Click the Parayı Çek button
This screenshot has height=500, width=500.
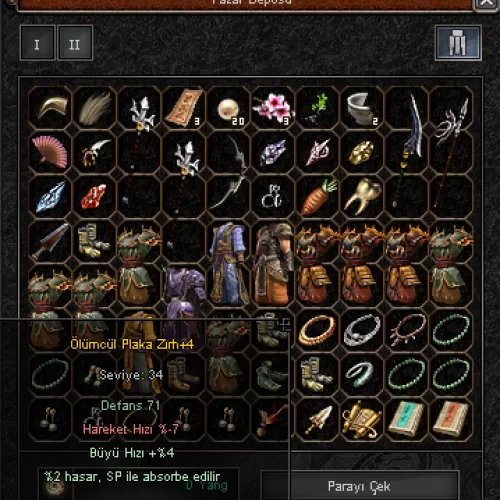[x=359, y=486]
